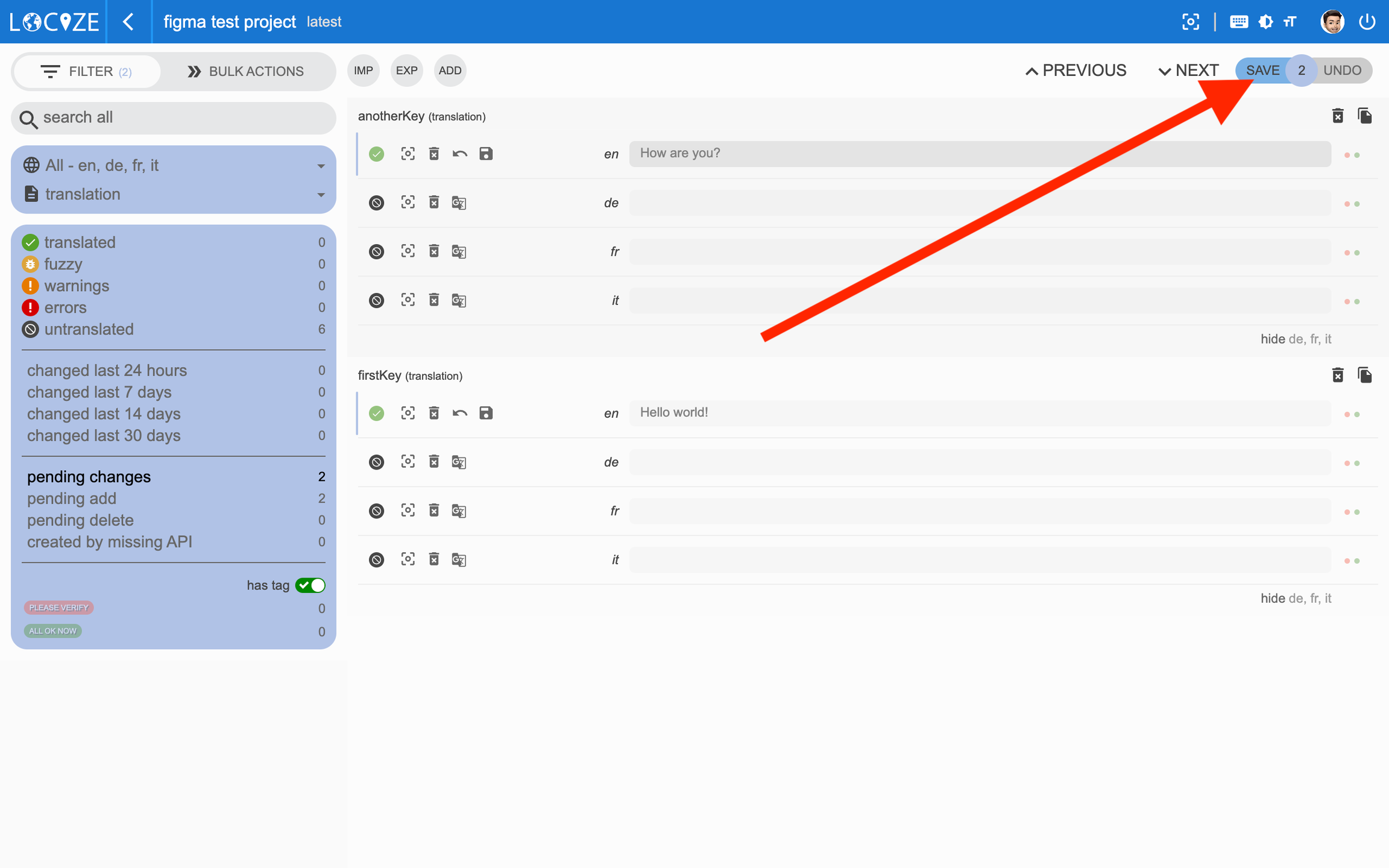Delete the firstKey key via top-right trash icon

1337,375
